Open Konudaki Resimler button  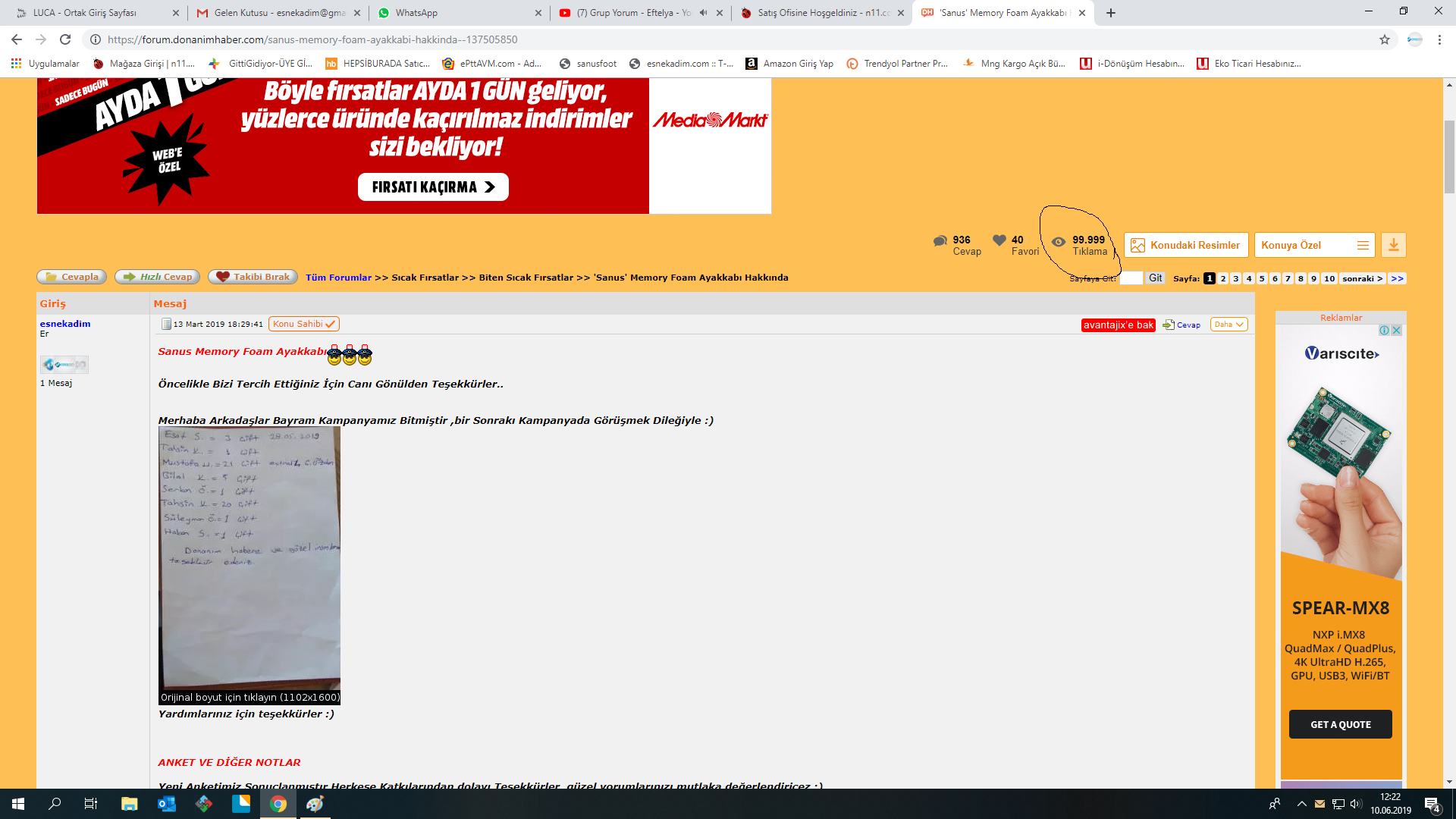(x=1186, y=245)
